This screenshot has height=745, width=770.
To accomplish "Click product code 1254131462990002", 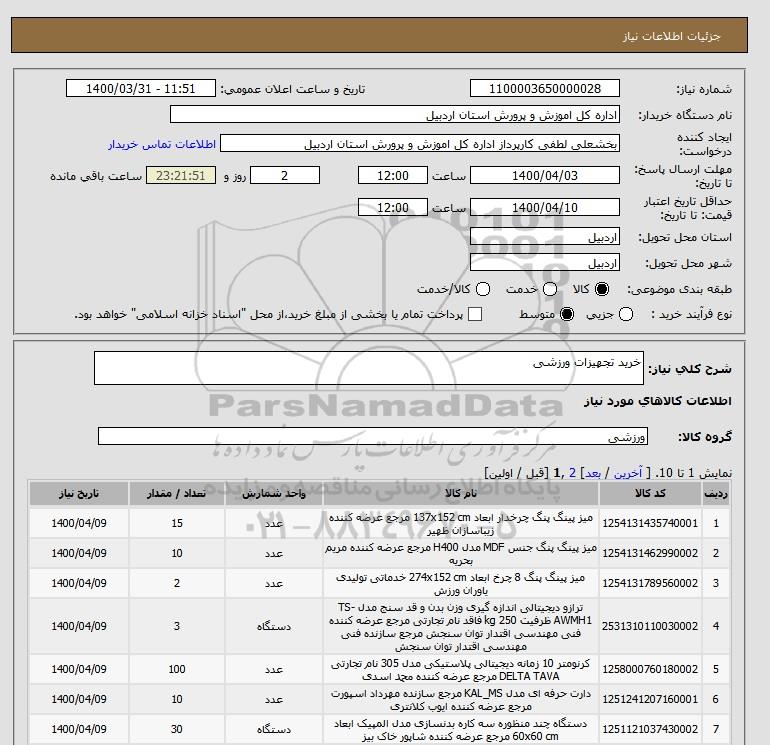I will pyautogui.click(x=650, y=553).
